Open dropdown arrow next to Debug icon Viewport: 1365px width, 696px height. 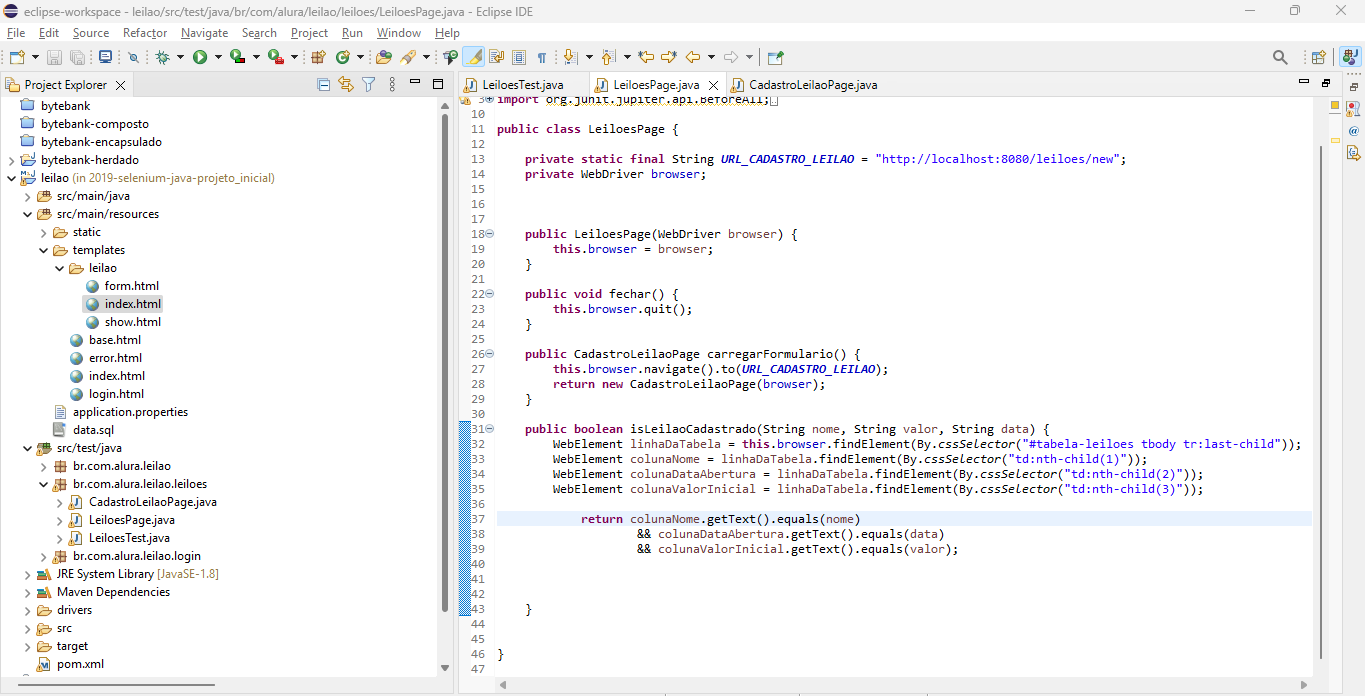[x=180, y=57]
